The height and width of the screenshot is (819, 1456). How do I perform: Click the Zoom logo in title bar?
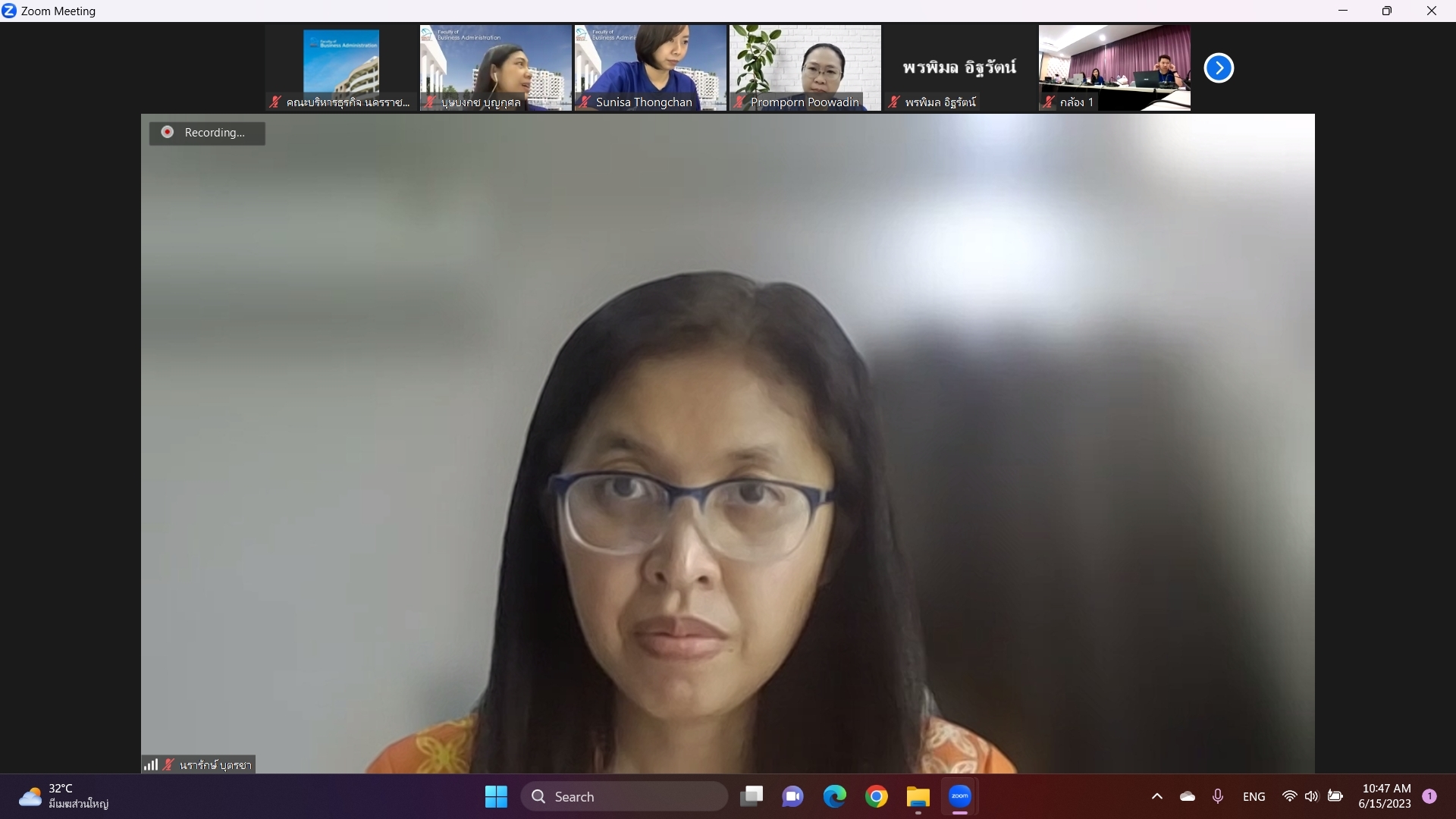click(9, 11)
